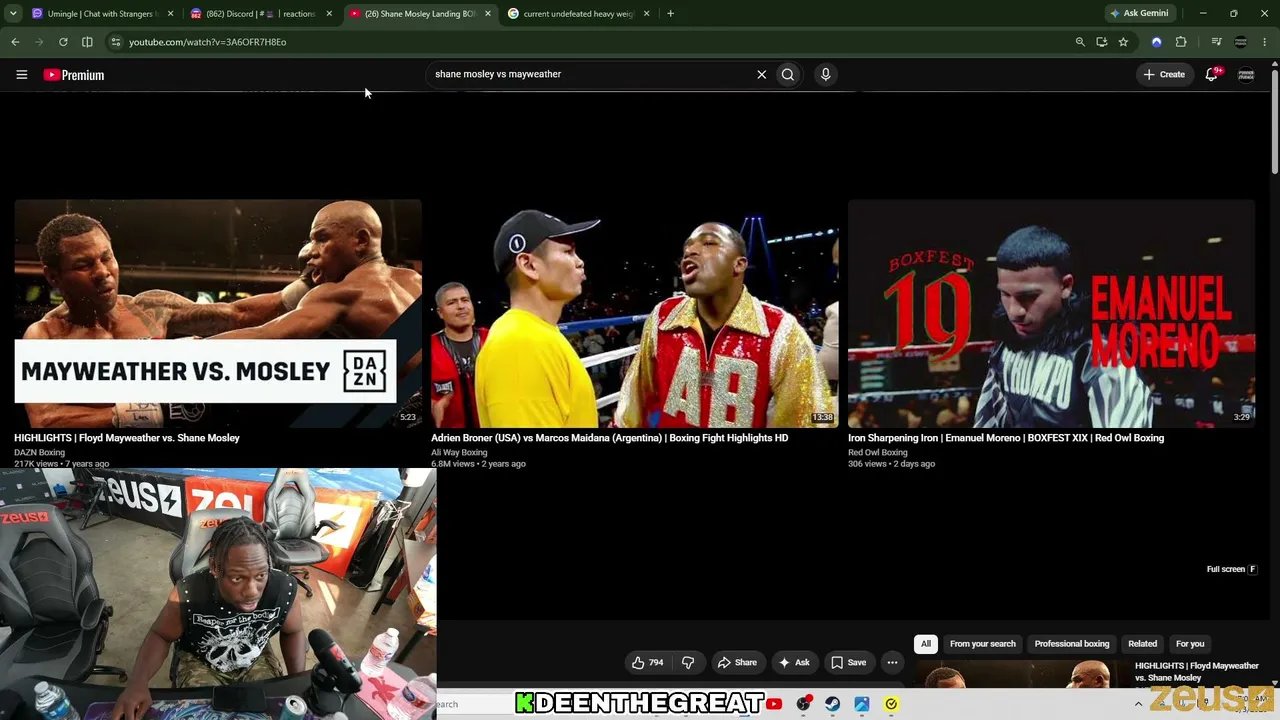This screenshot has height=720, width=1280.
Task: Visit Red Owl Boxing channel
Action: click(x=878, y=452)
